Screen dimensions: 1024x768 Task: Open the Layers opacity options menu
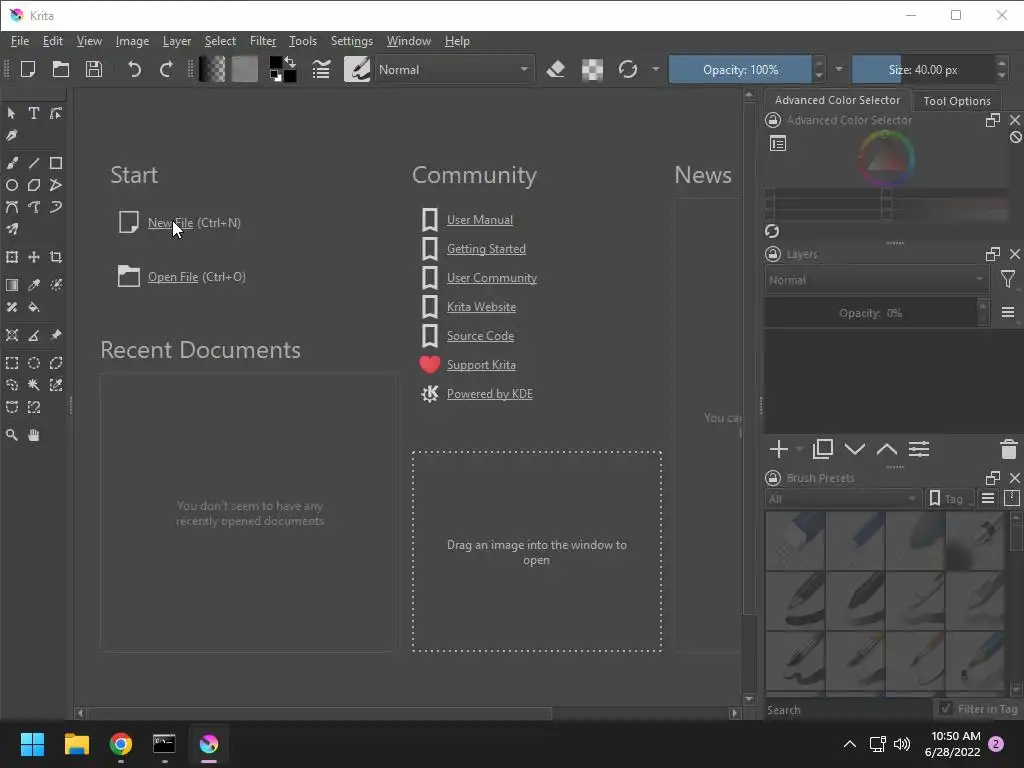click(x=1008, y=313)
